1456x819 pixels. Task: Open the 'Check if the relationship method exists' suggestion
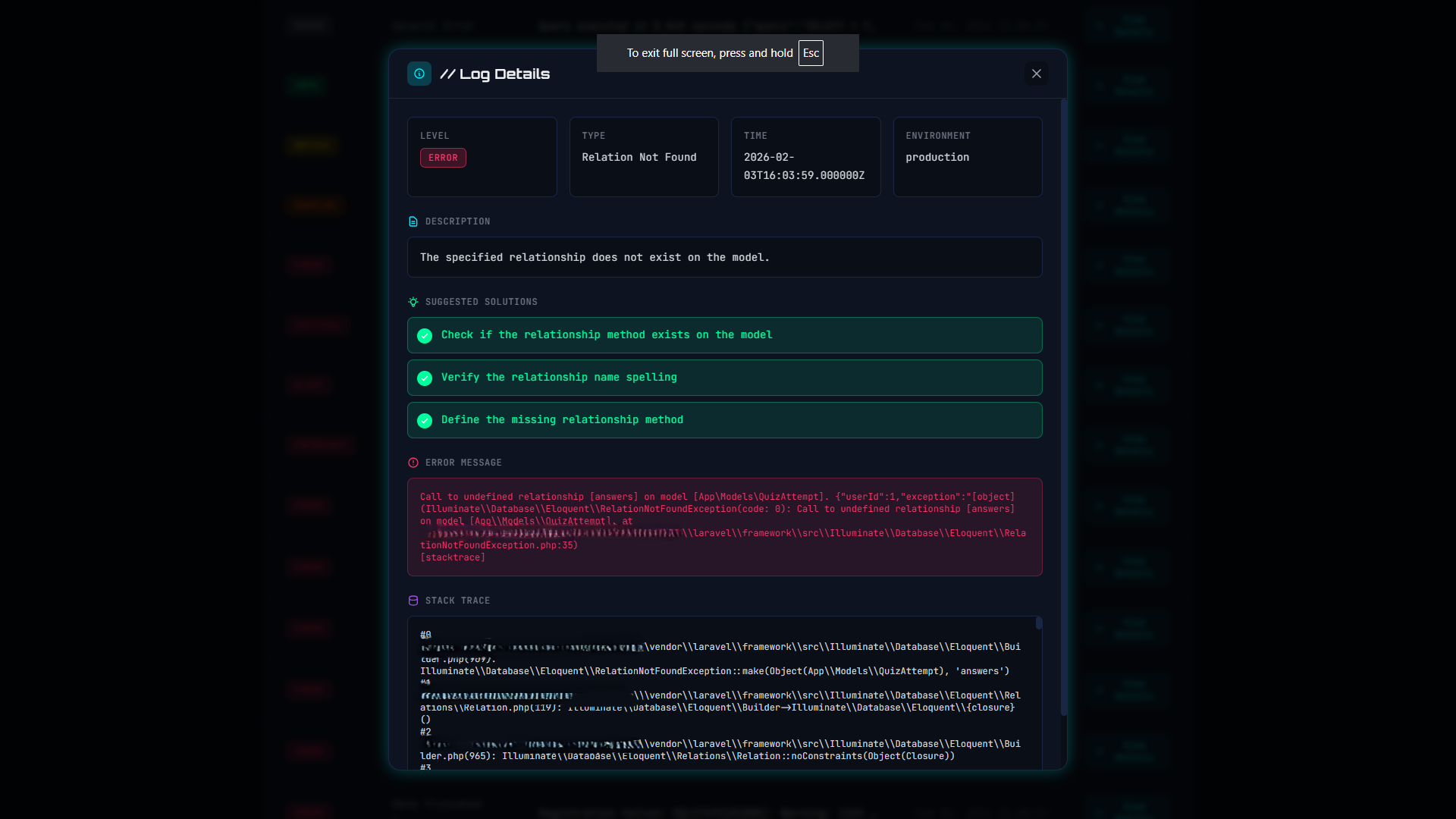tap(724, 334)
